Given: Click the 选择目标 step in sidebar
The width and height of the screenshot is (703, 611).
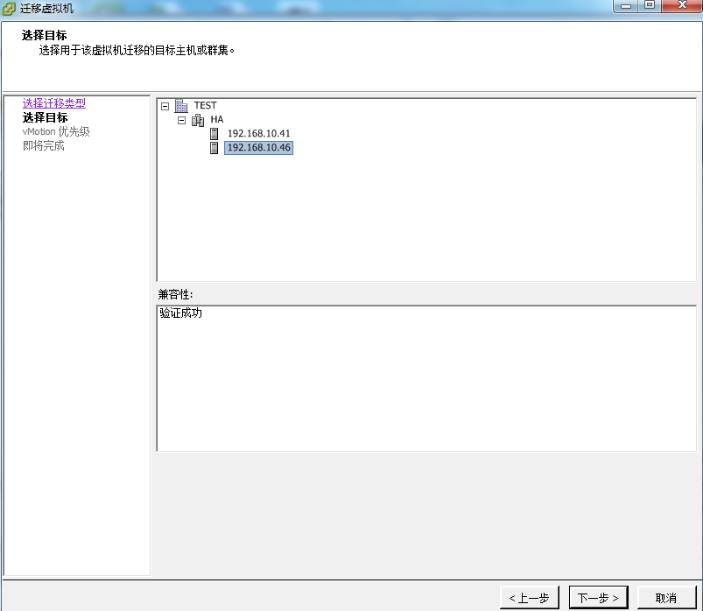Looking at the screenshot, I should click(45, 117).
